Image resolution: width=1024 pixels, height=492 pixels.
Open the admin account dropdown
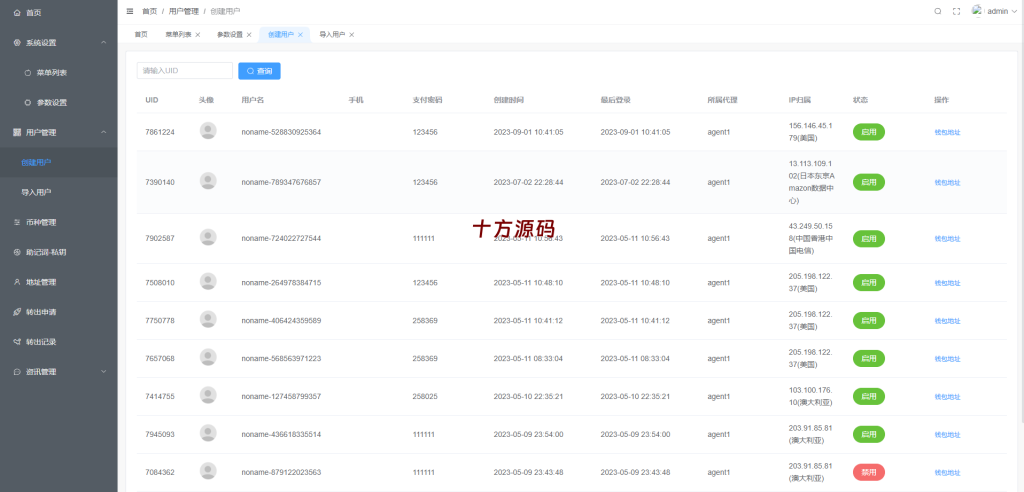tap(1002, 11)
